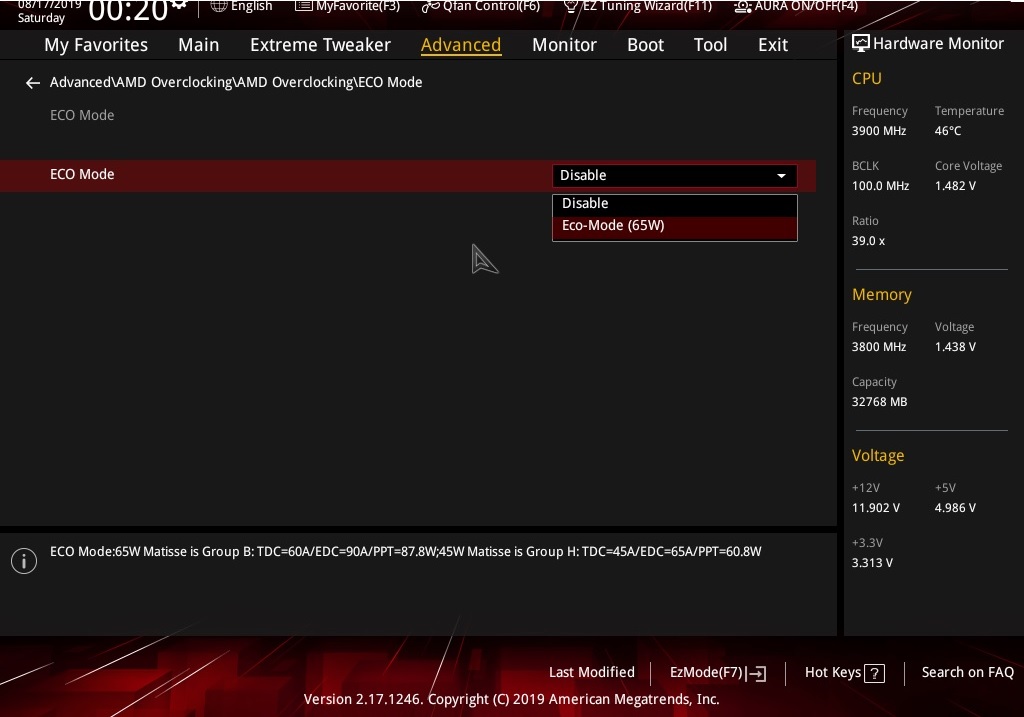
Task: Open the Boot tab
Action: [x=645, y=45]
